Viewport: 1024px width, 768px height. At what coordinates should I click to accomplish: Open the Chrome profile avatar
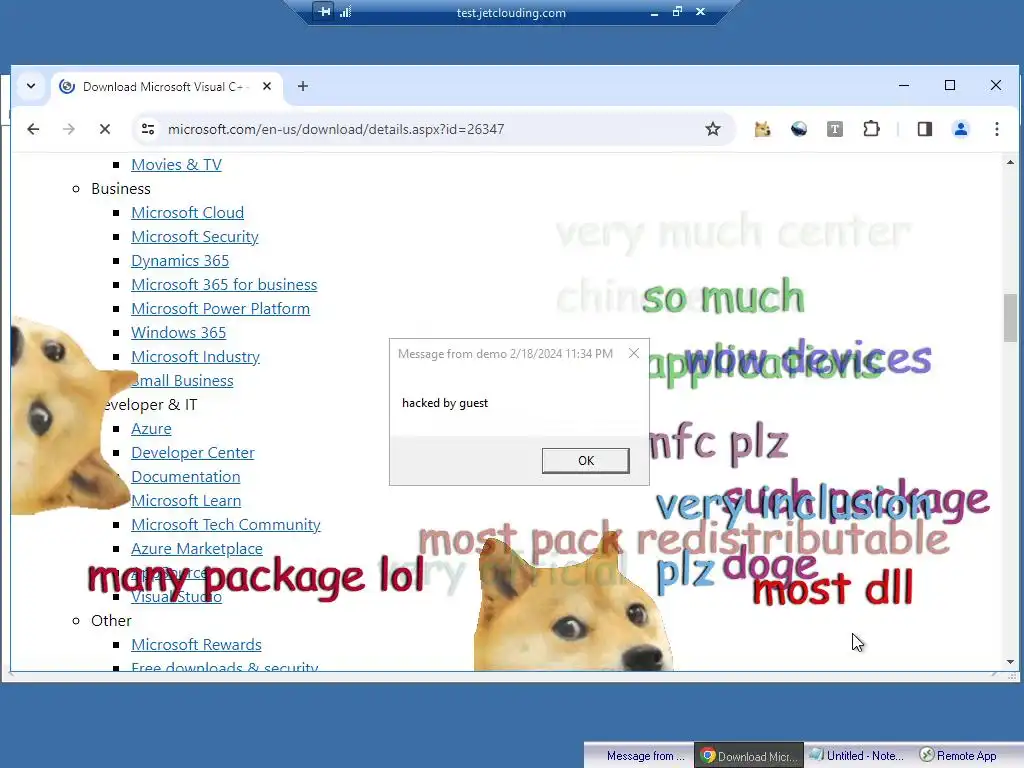[x=961, y=129]
